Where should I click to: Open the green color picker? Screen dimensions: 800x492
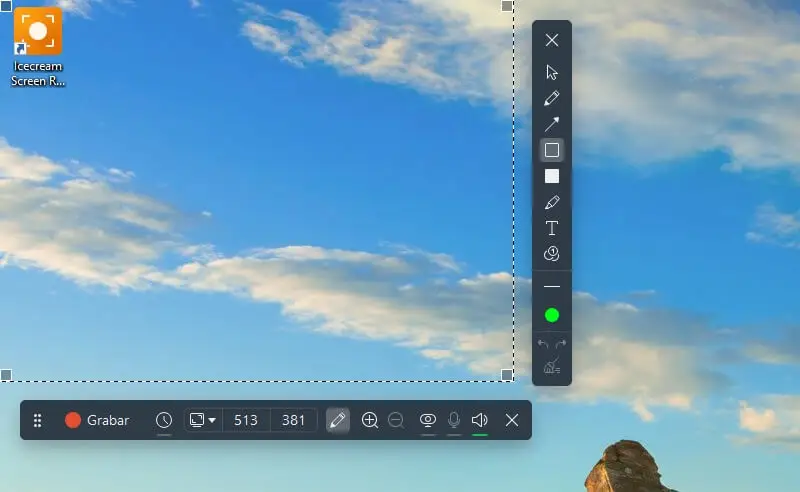552,315
